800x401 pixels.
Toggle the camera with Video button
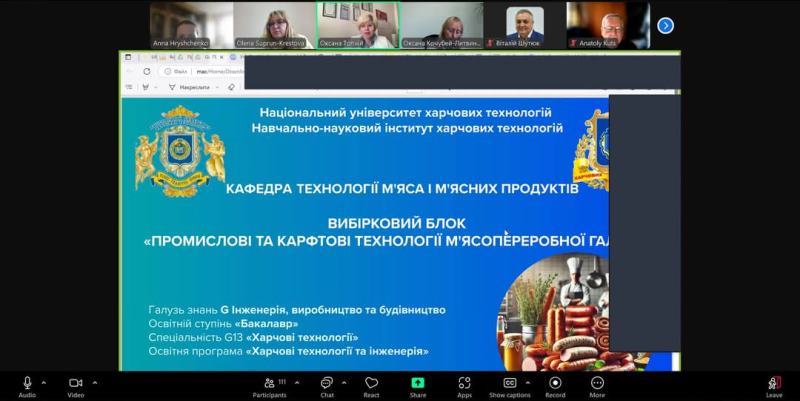pyautogui.click(x=76, y=386)
